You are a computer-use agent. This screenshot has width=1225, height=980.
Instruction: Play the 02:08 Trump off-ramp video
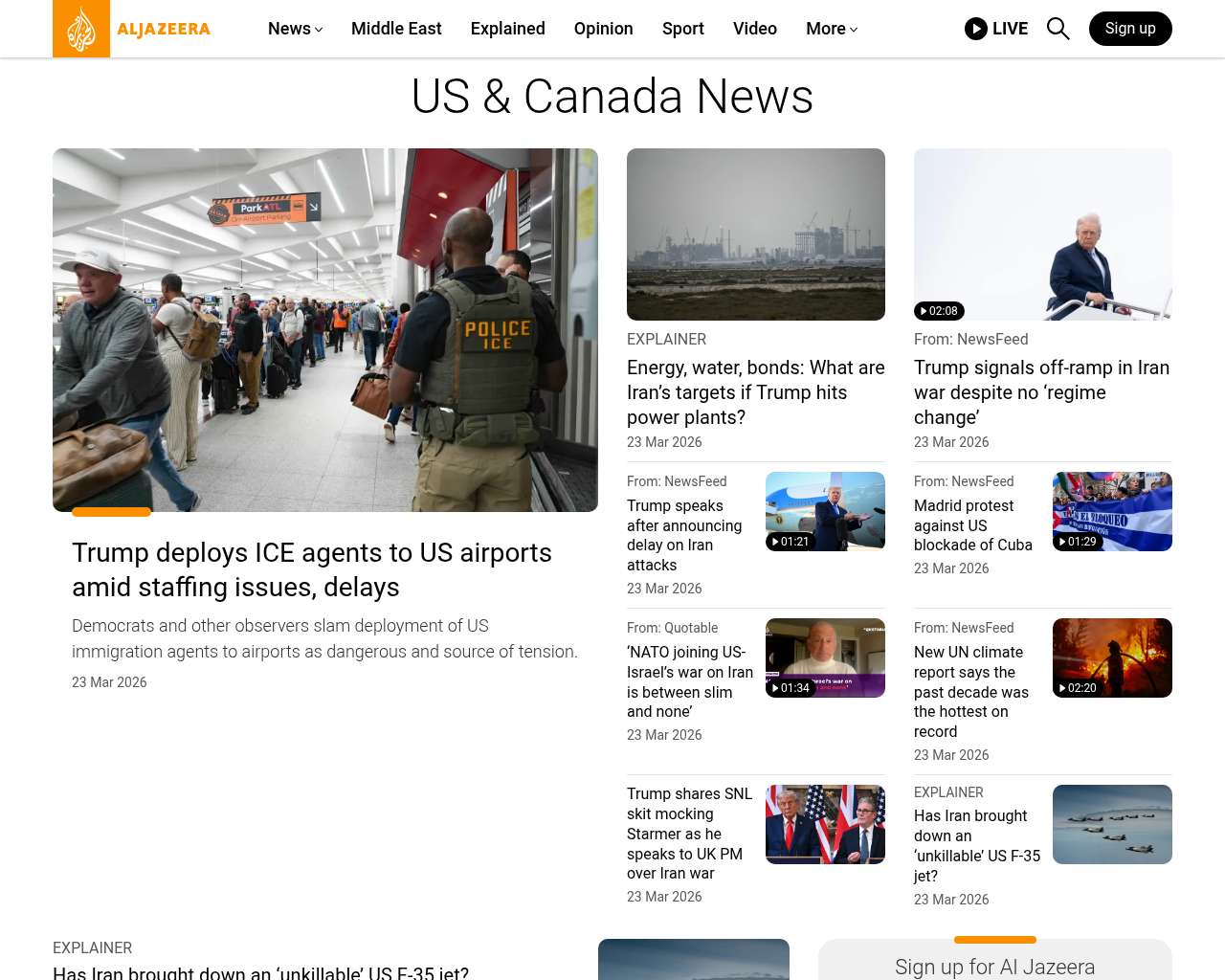939,311
